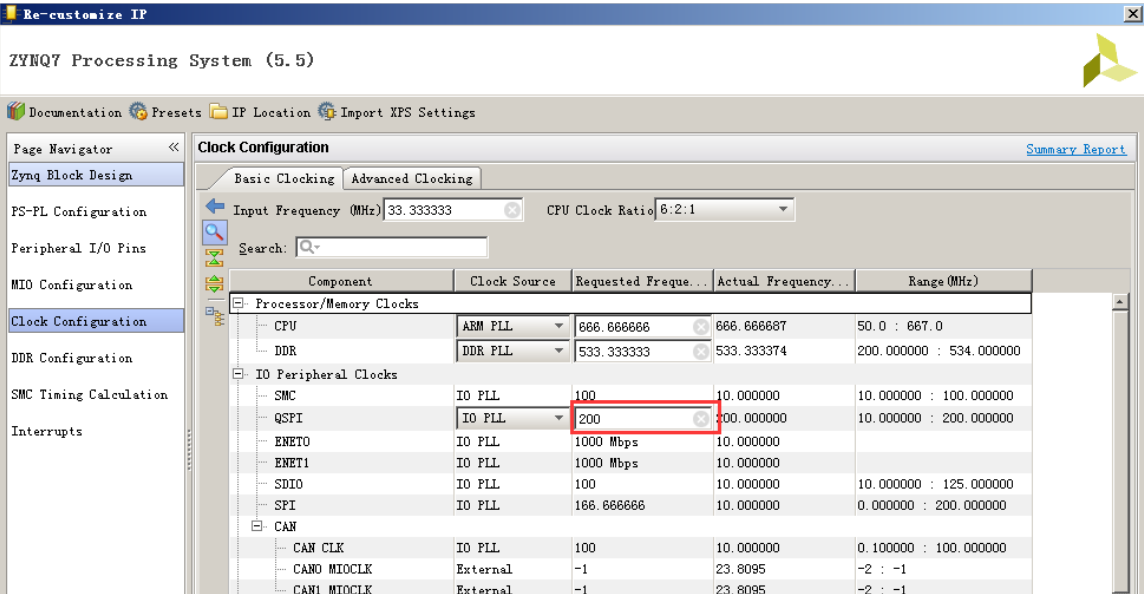Switch to Advanced Clocking tab

[411, 178]
